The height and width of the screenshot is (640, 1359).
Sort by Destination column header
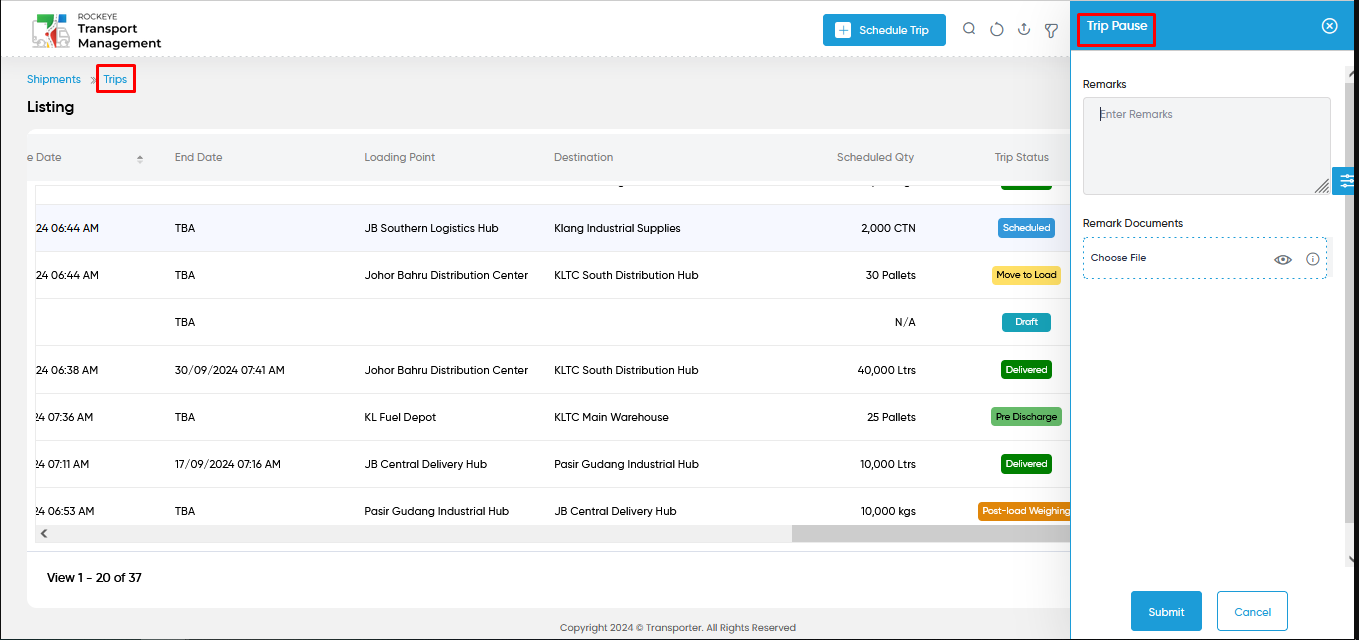pos(584,157)
